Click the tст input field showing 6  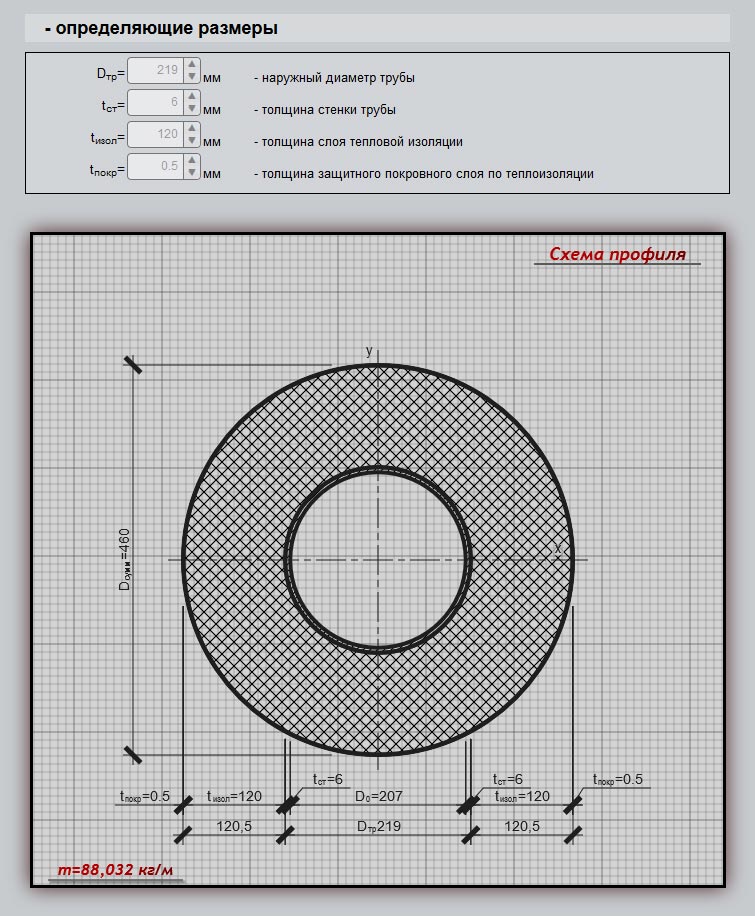click(156, 103)
